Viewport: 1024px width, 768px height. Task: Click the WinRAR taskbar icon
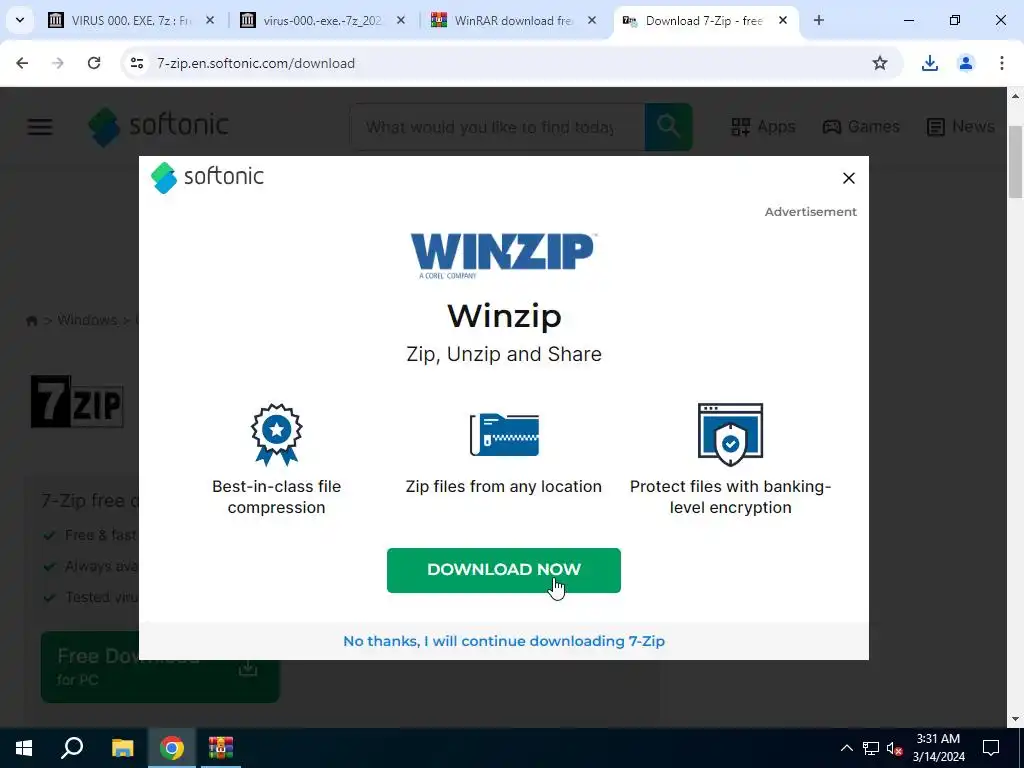(221, 748)
